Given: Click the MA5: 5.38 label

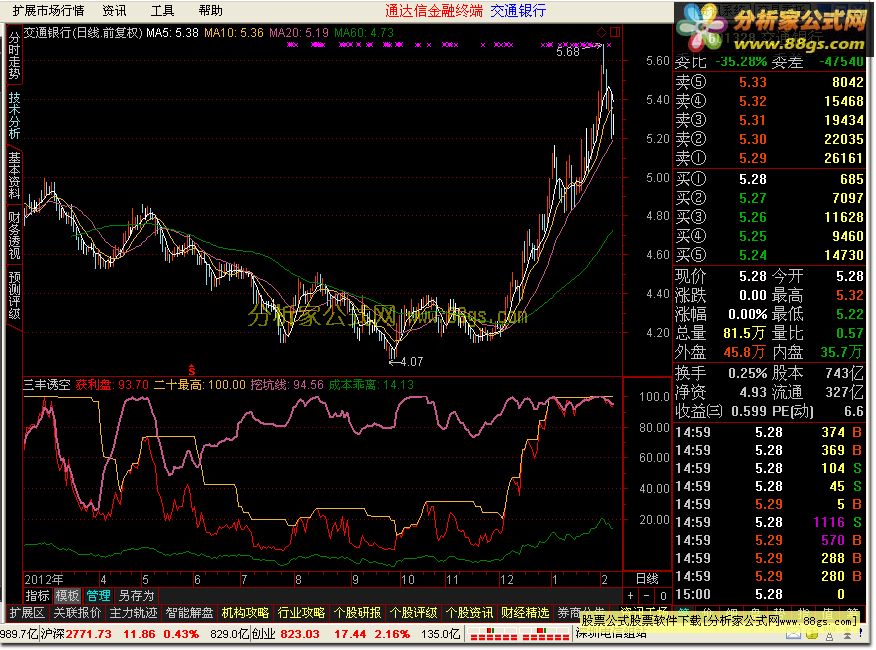Looking at the screenshot, I should tap(173, 32).
